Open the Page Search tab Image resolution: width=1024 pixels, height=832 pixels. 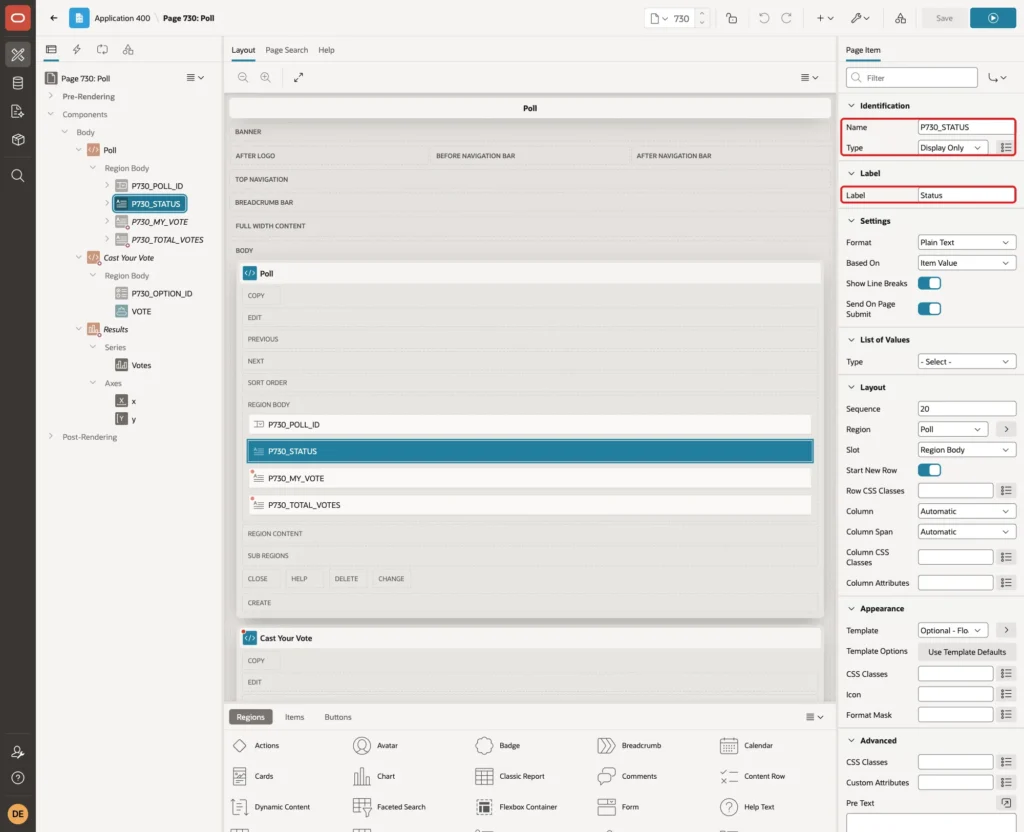(286, 50)
